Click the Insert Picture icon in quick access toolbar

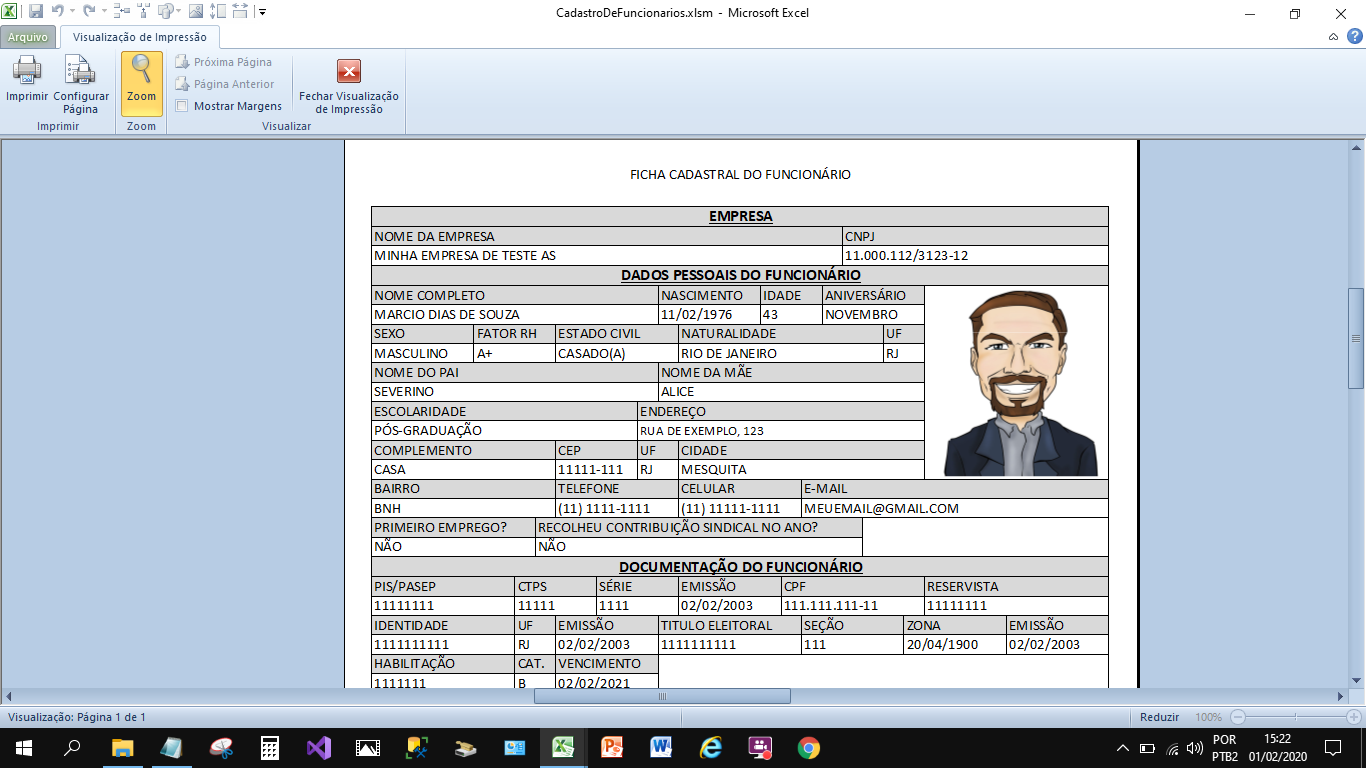click(196, 12)
